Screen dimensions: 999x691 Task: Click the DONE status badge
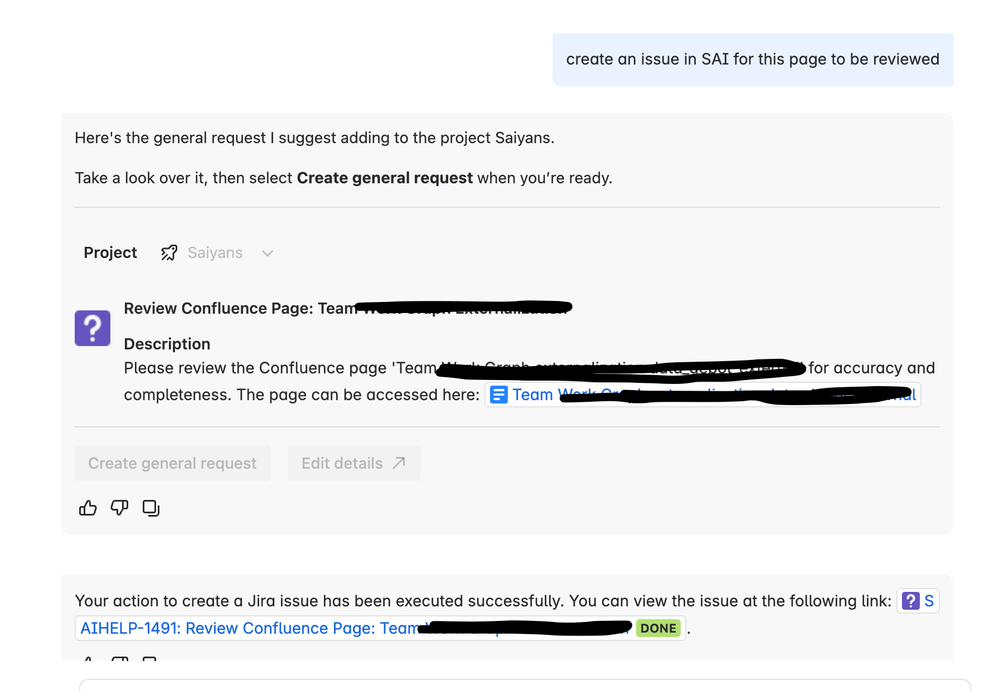tap(658, 629)
